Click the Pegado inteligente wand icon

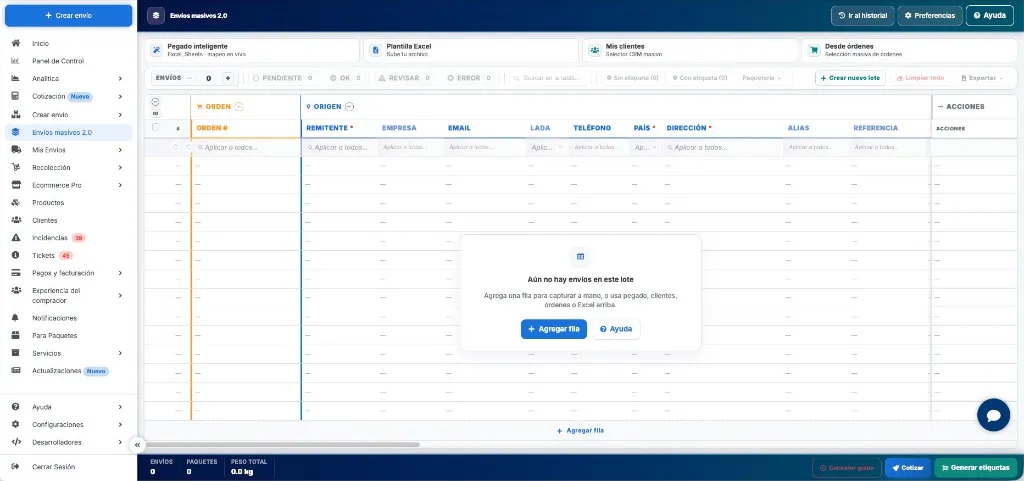coord(157,50)
